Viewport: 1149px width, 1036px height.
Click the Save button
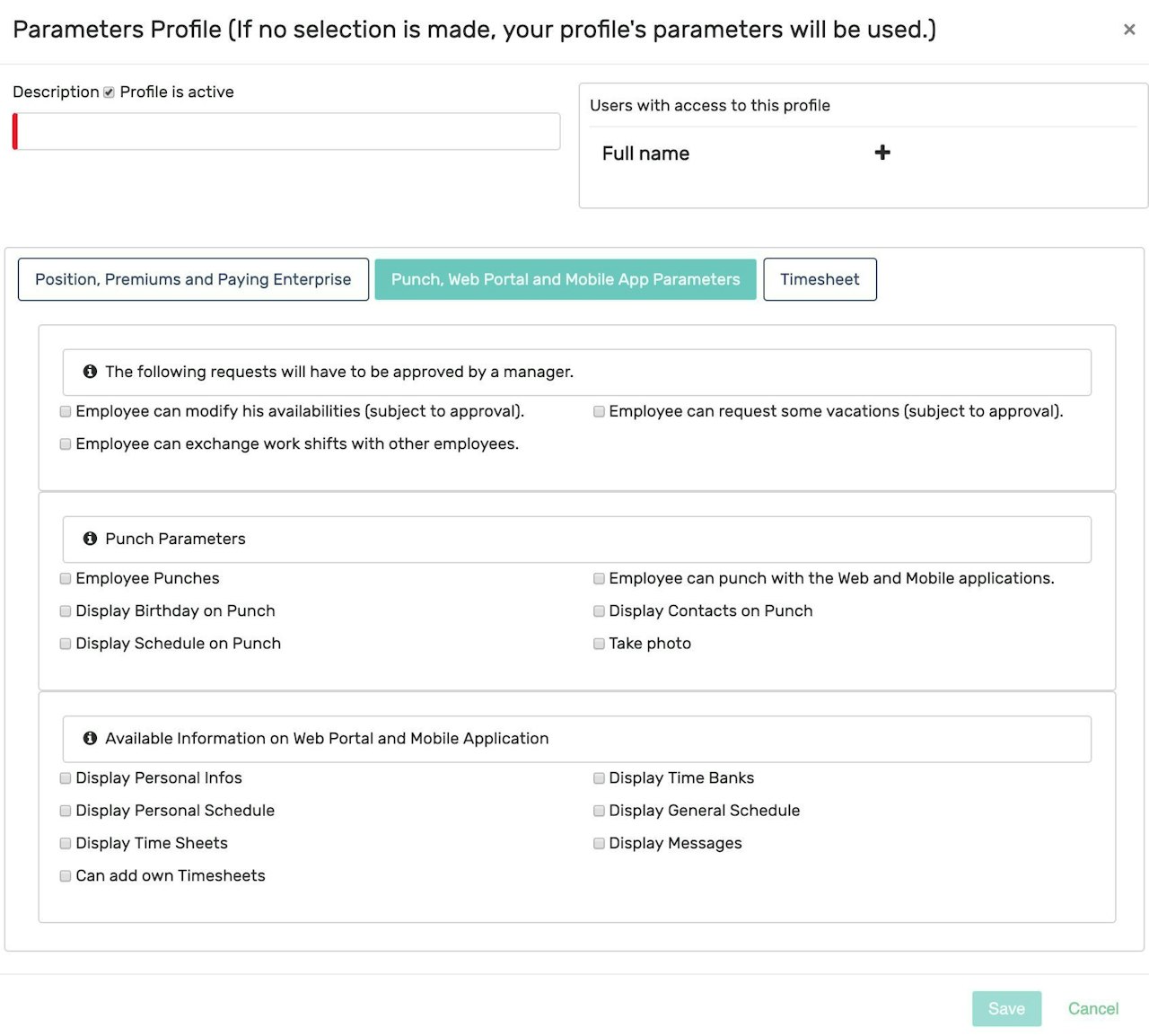point(1006,1009)
